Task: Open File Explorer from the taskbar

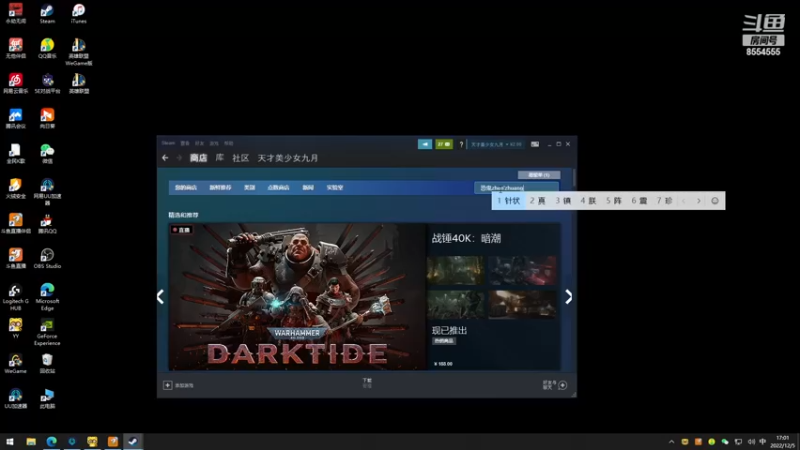Action: coord(31,442)
